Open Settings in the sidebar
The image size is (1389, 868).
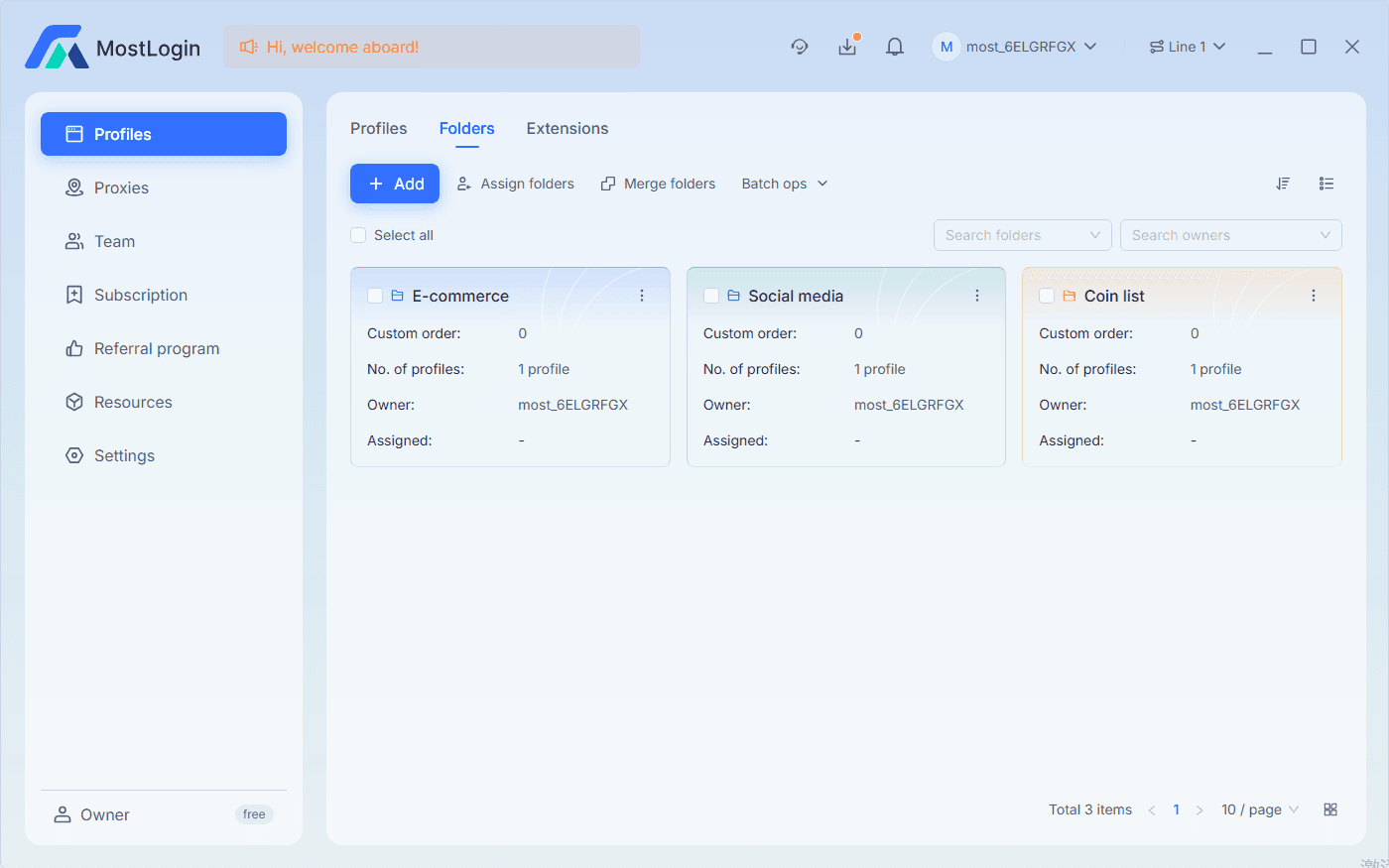(164, 455)
